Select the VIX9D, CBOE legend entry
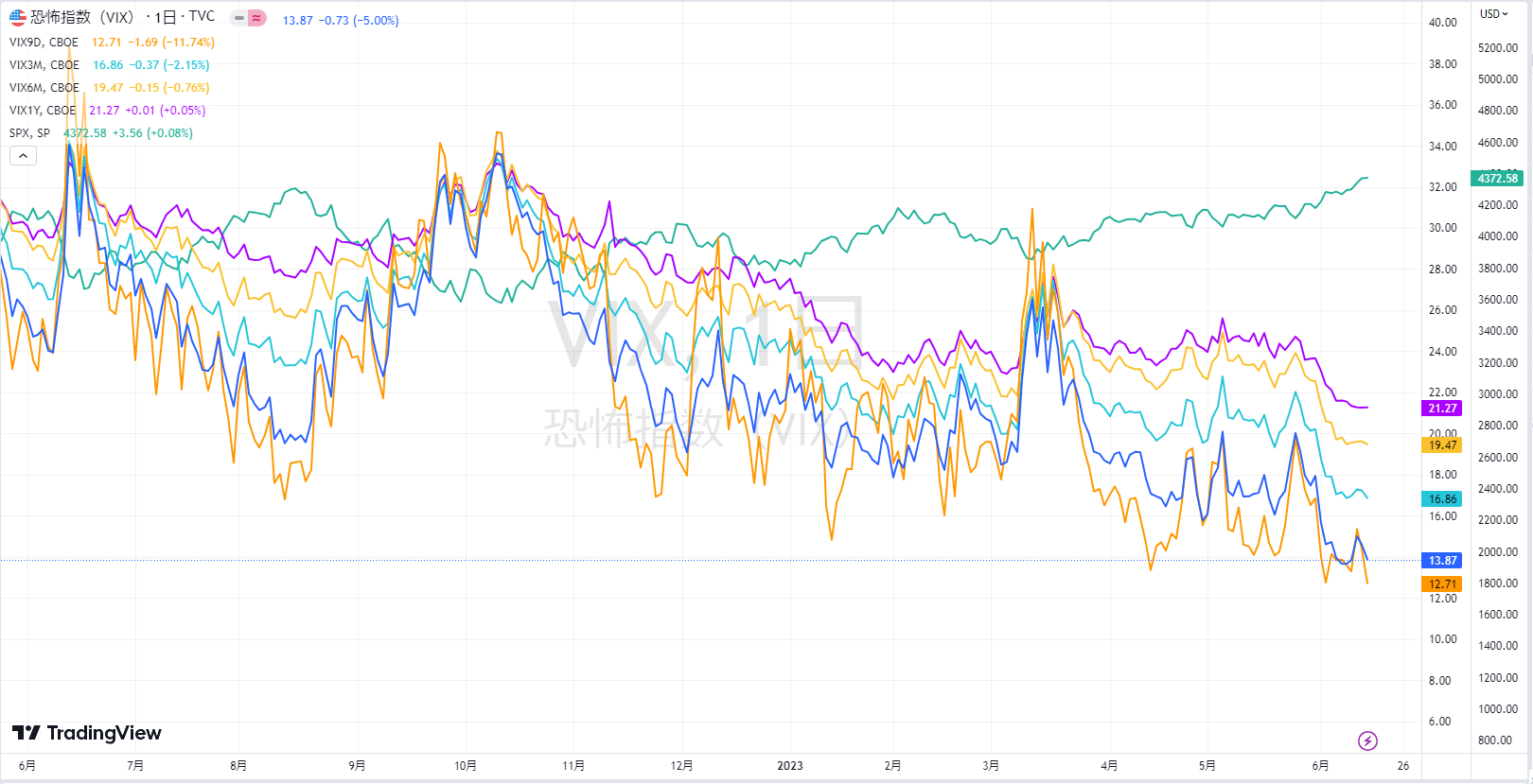1533x784 pixels. tap(44, 43)
